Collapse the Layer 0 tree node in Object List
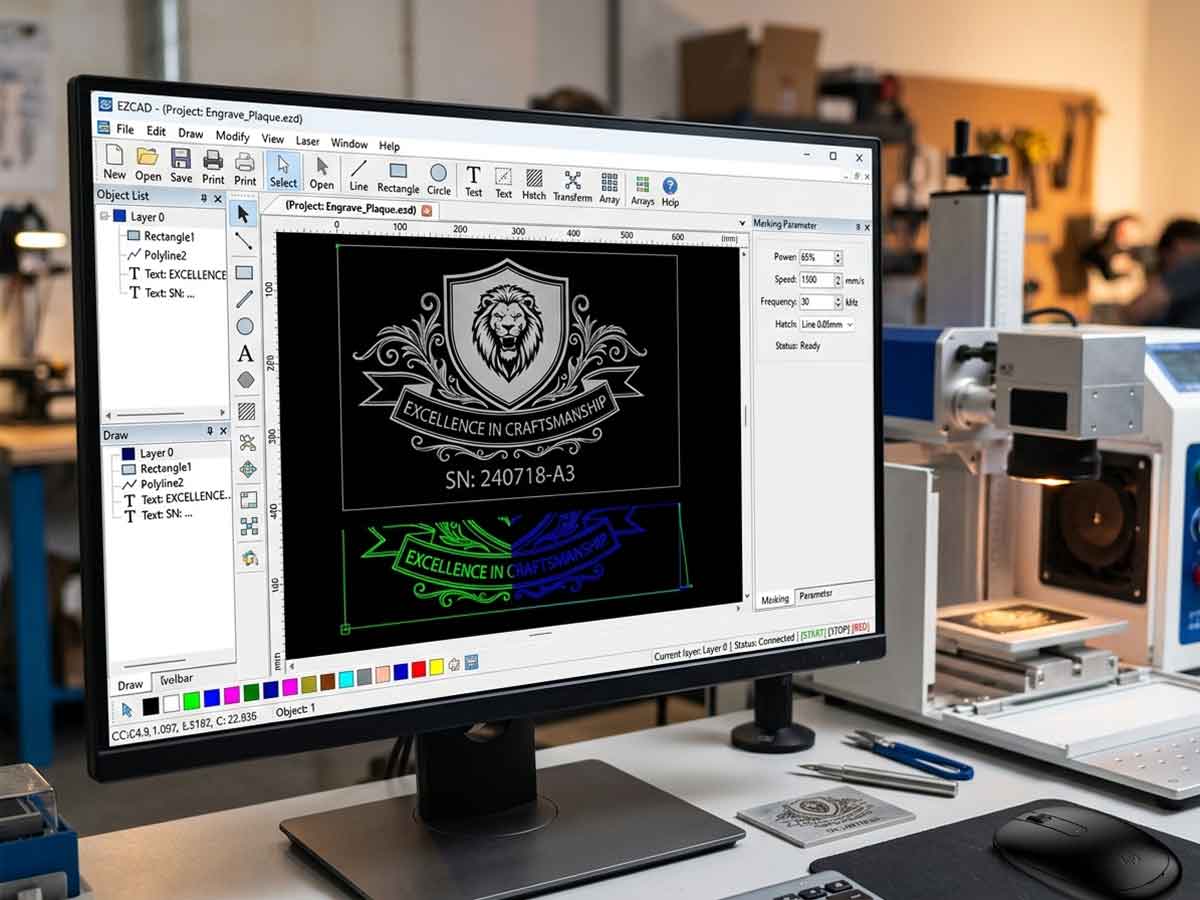Image resolution: width=1200 pixels, height=900 pixels. click(104, 215)
